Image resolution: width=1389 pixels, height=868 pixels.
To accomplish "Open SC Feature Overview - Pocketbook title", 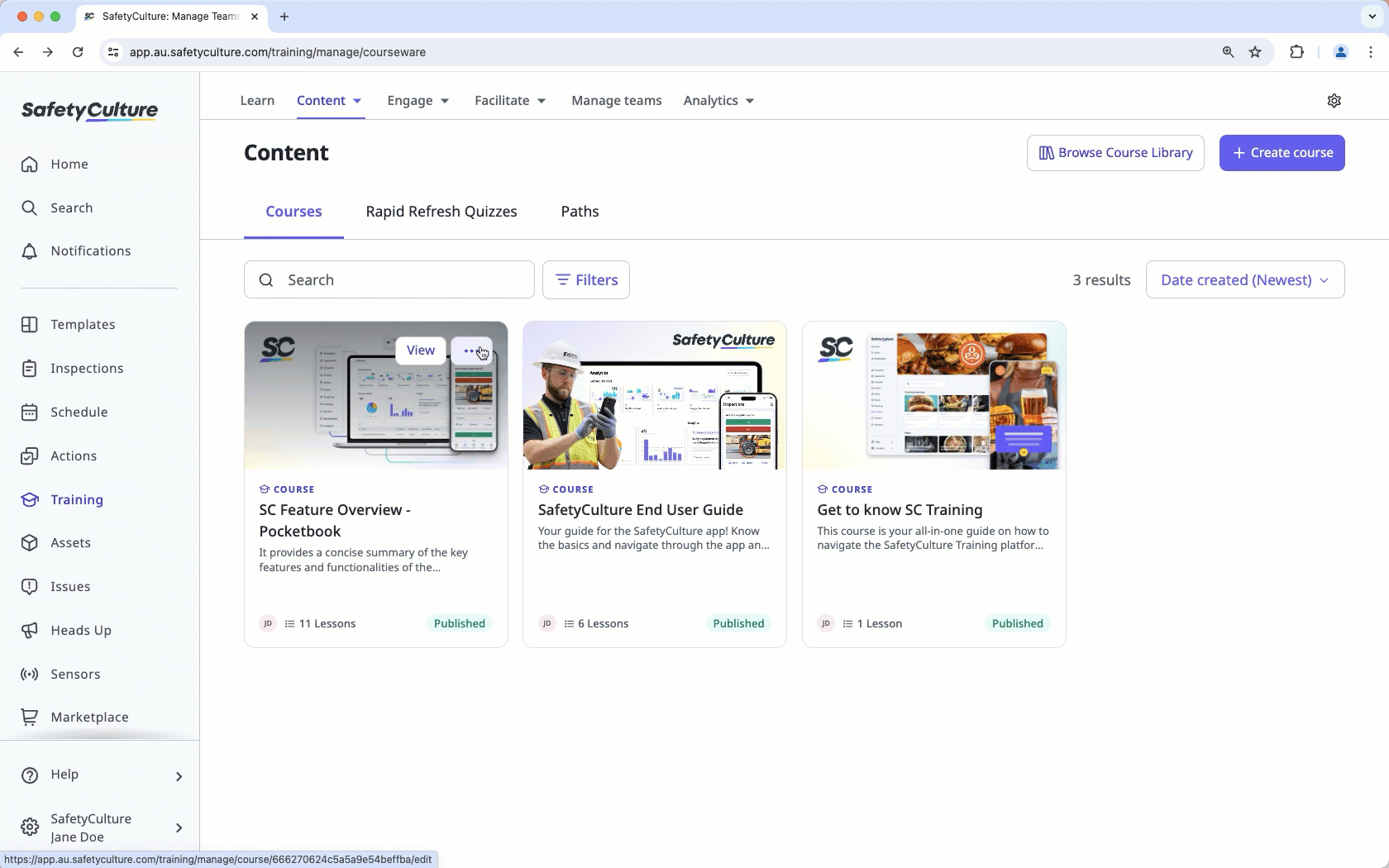I will 335,521.
